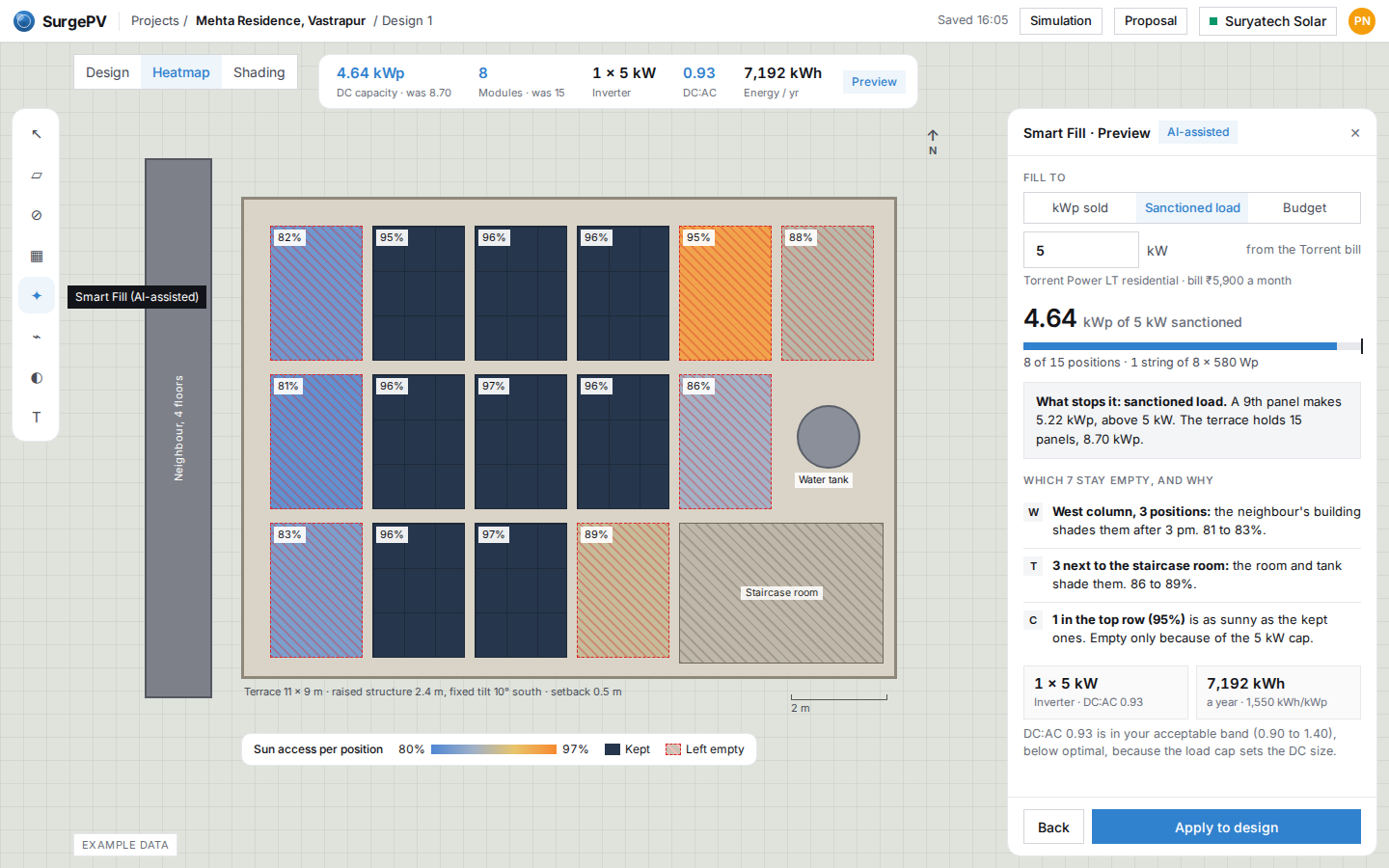Click the Staircase room obstruction
The height and width of the screenshot is (868, 1389).
pos(781,593)
